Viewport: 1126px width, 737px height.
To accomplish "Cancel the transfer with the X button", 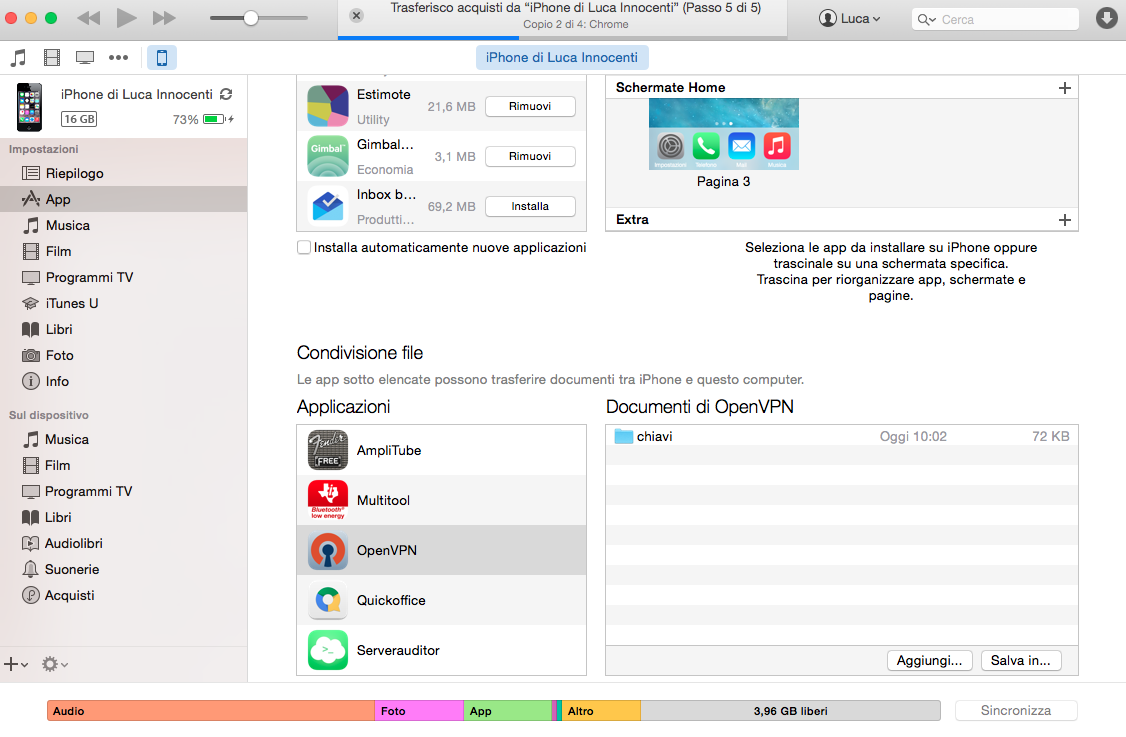I will 356,15.
